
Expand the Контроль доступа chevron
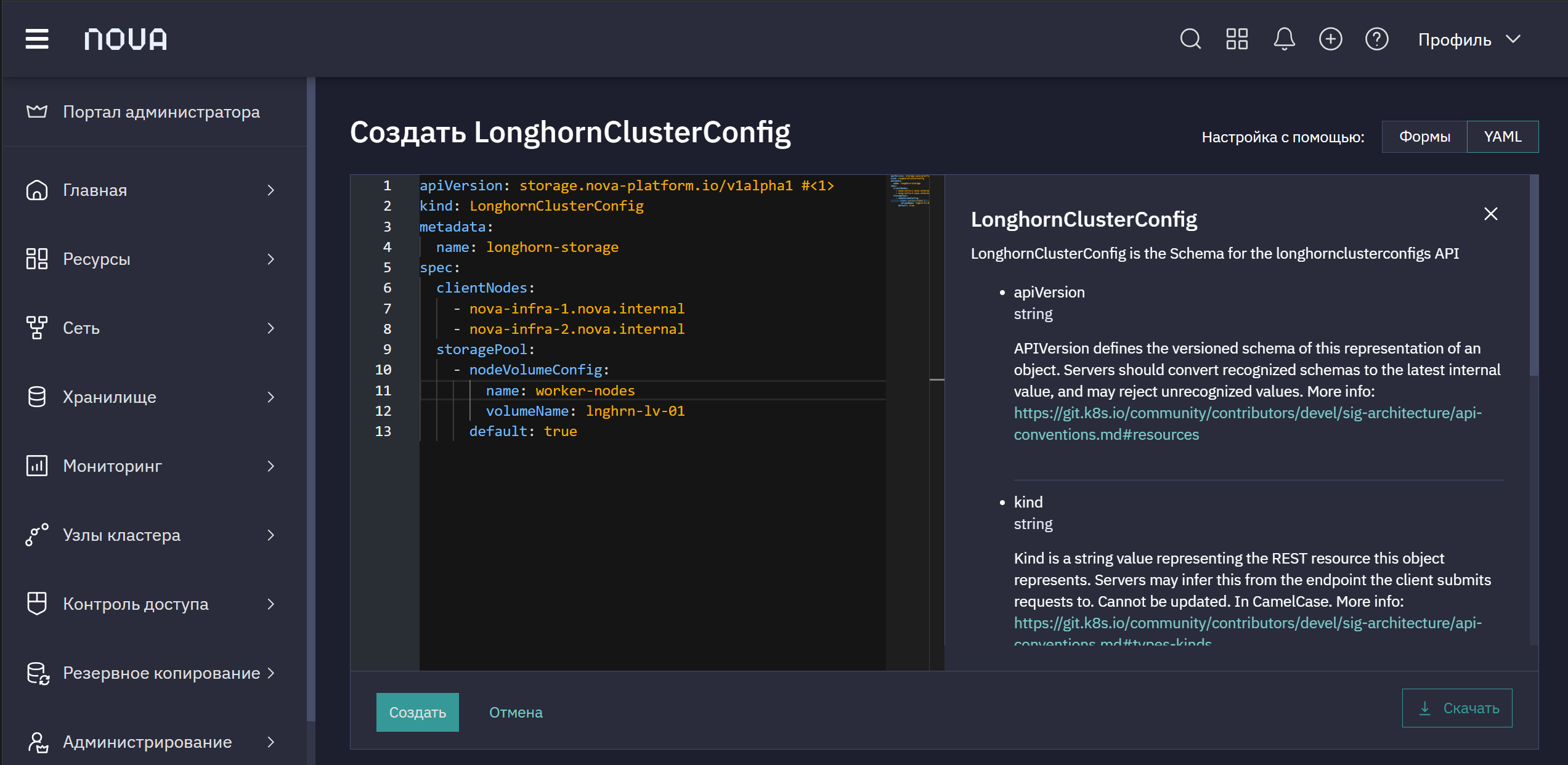click(x=271, y=604)
